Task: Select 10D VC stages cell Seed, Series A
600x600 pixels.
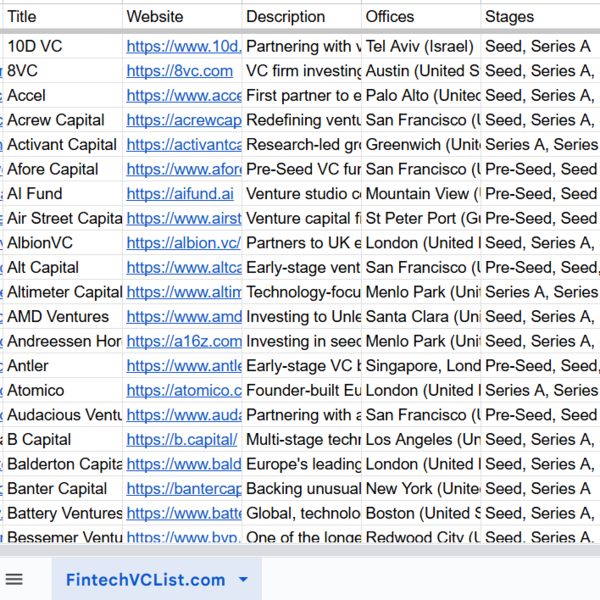Action: click(x=540, y=46)
